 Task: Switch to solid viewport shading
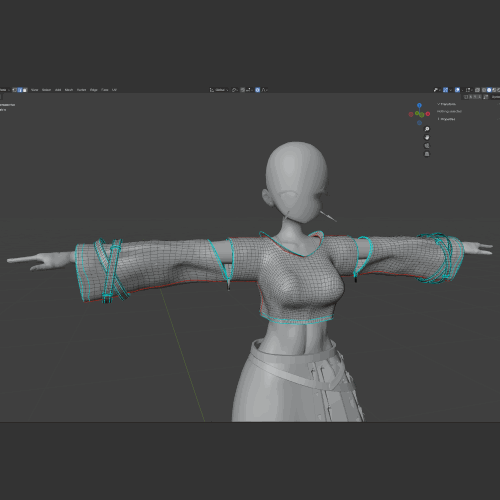click(x=489, y=90)
